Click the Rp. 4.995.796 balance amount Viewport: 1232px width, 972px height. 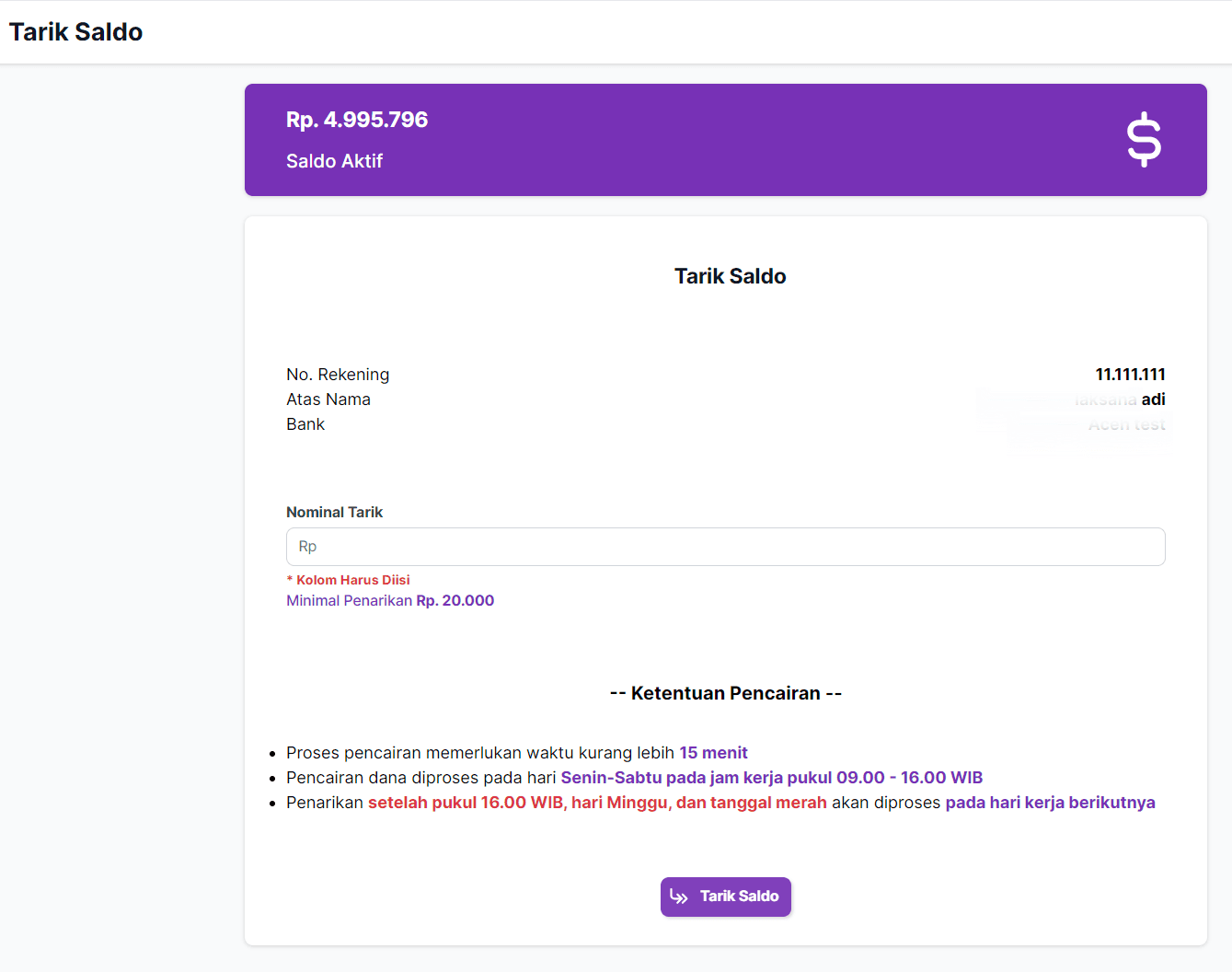point(357,120)
